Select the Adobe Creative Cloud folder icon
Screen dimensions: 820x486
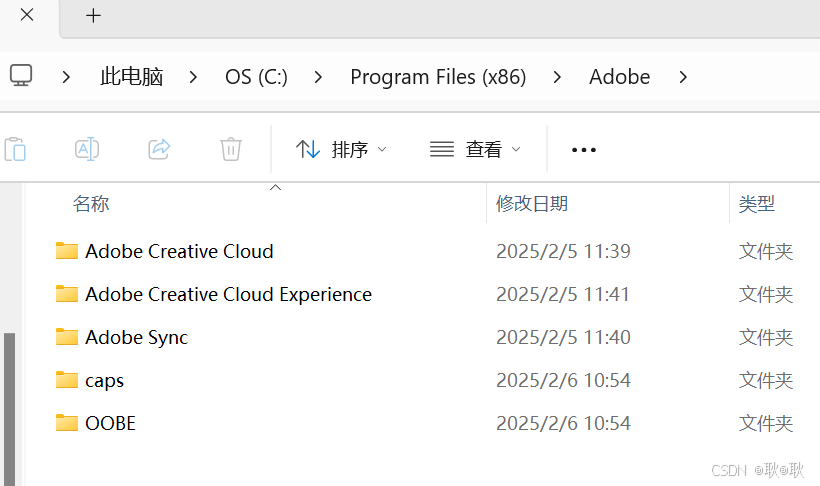pos(67,251)
